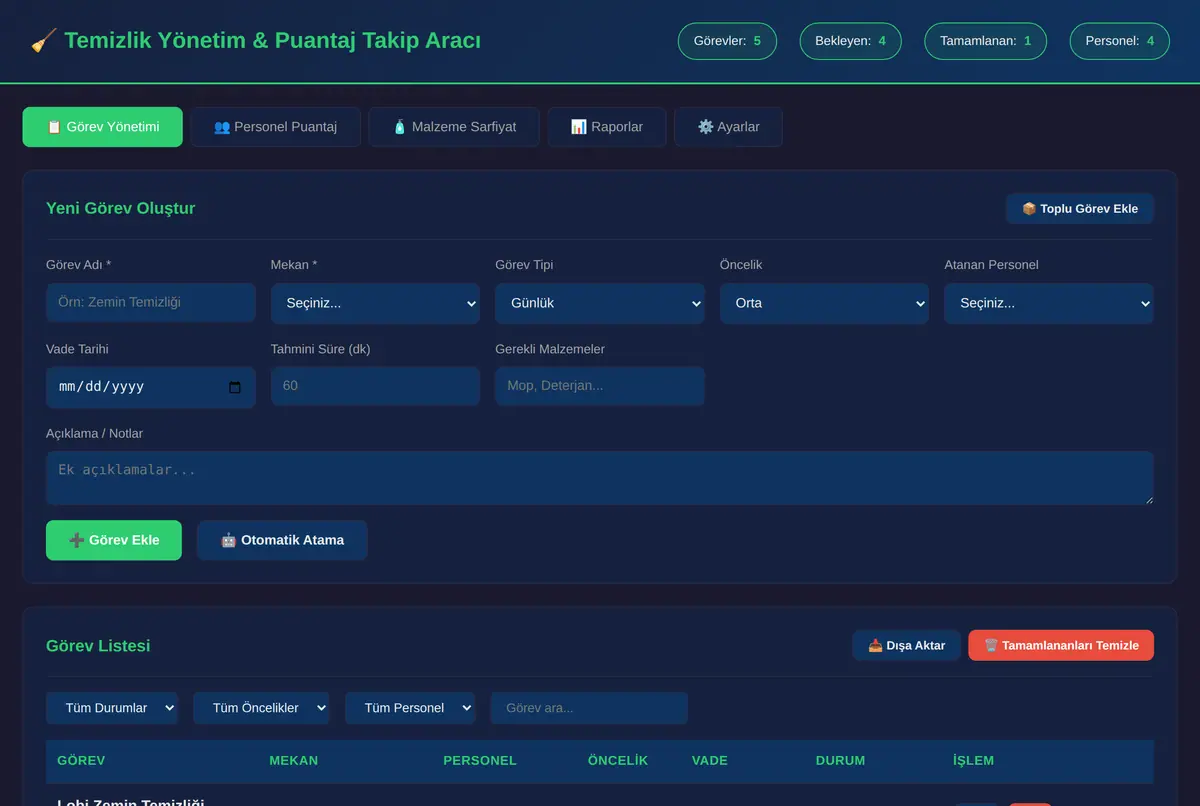Open the Tüm Öncelikler filter
This screenshot has height=806, width=1200.
[262, 708]
